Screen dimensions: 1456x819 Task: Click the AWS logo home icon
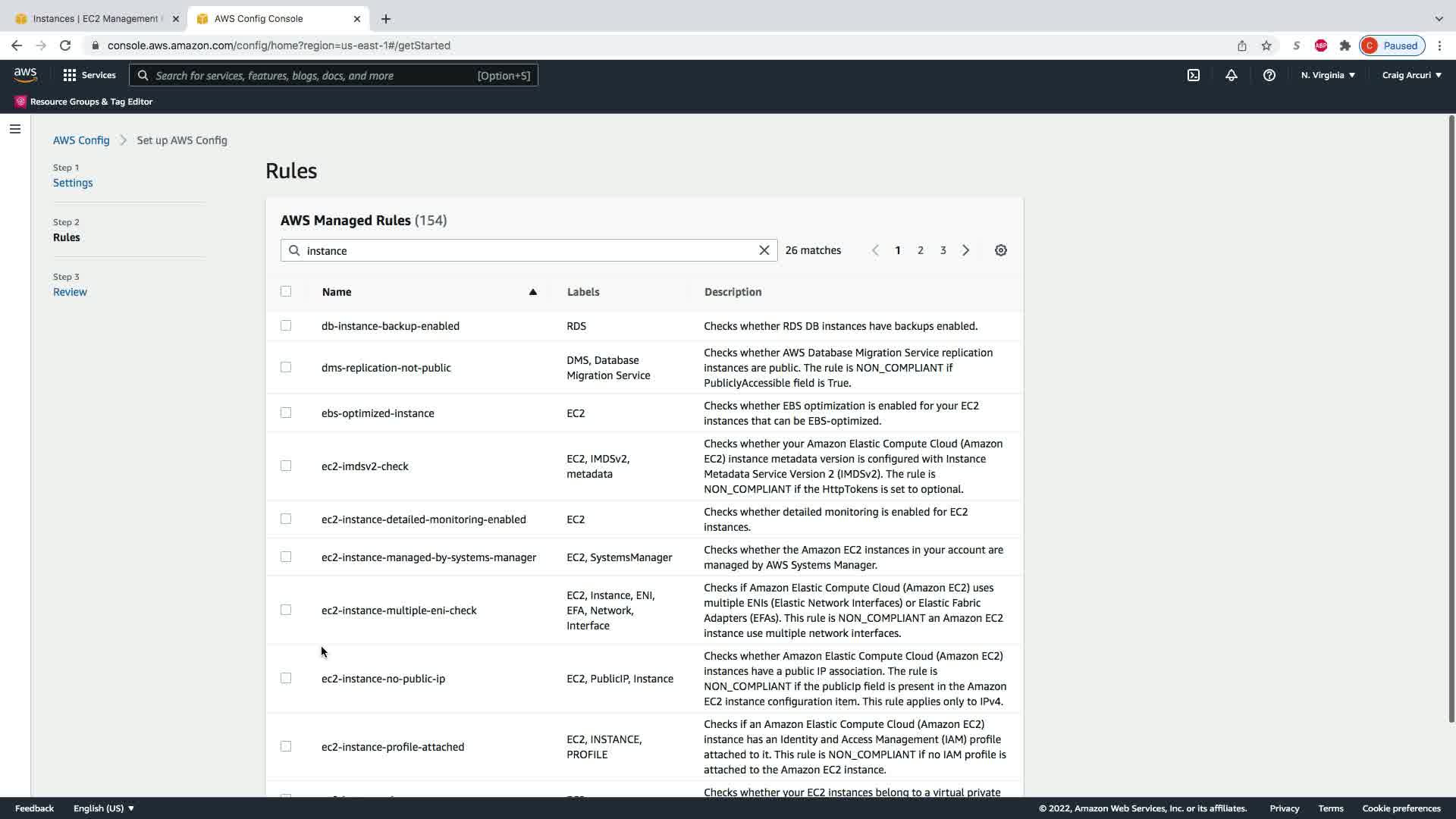click(25, 74)
